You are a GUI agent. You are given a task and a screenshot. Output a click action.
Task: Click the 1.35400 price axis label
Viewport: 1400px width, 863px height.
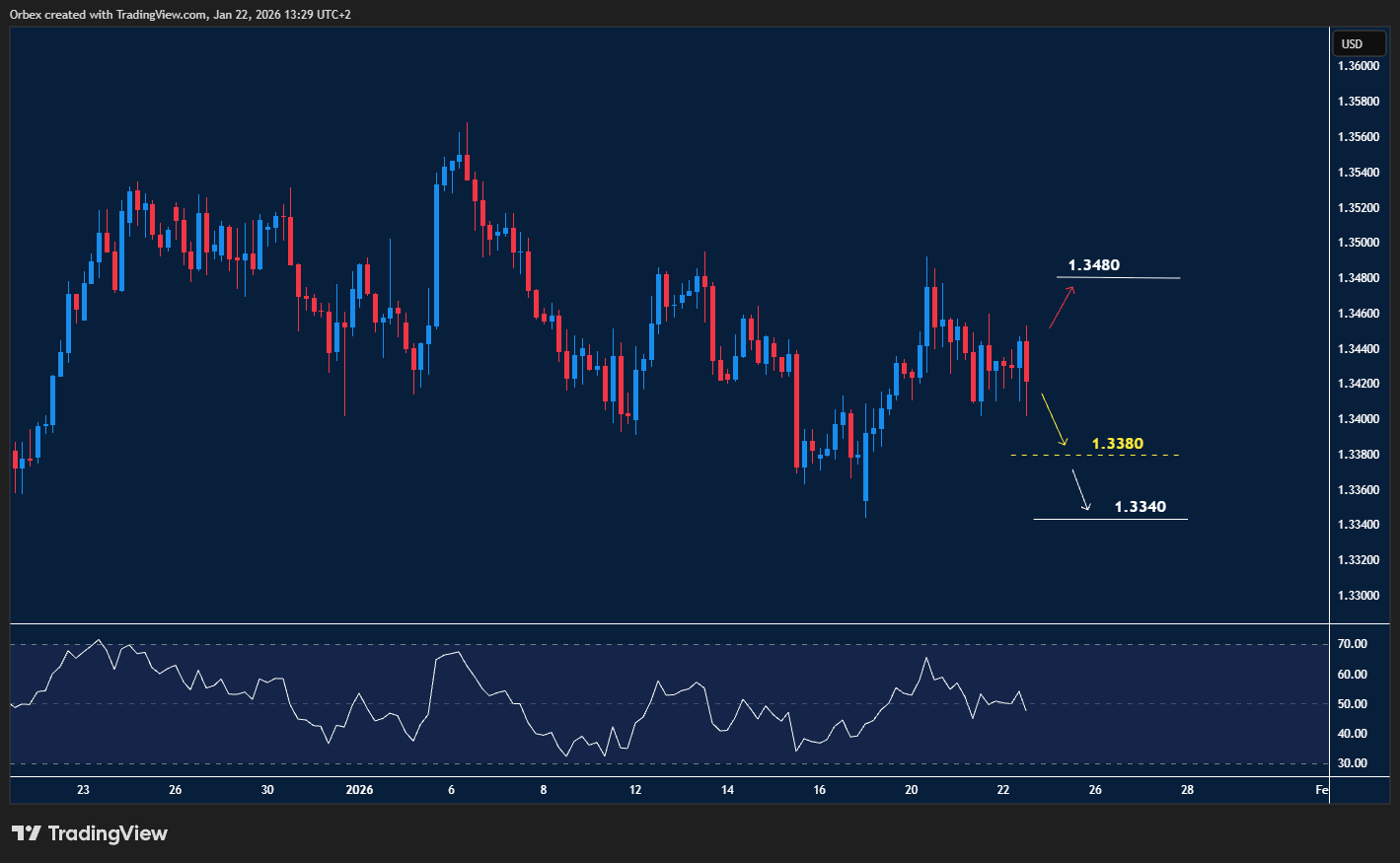point(1359,173)
